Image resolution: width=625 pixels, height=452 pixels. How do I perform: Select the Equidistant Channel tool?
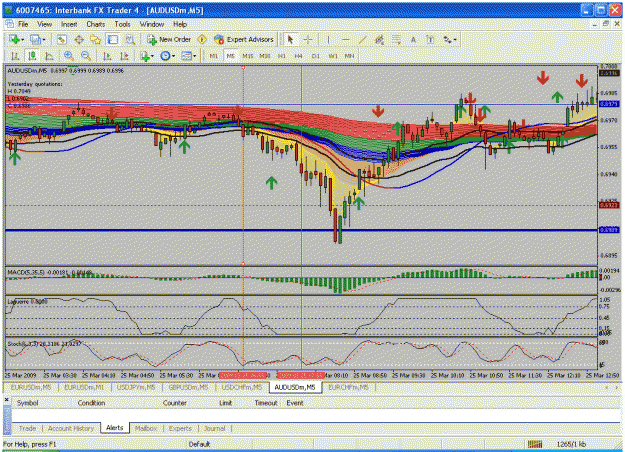tap(379, 39)
